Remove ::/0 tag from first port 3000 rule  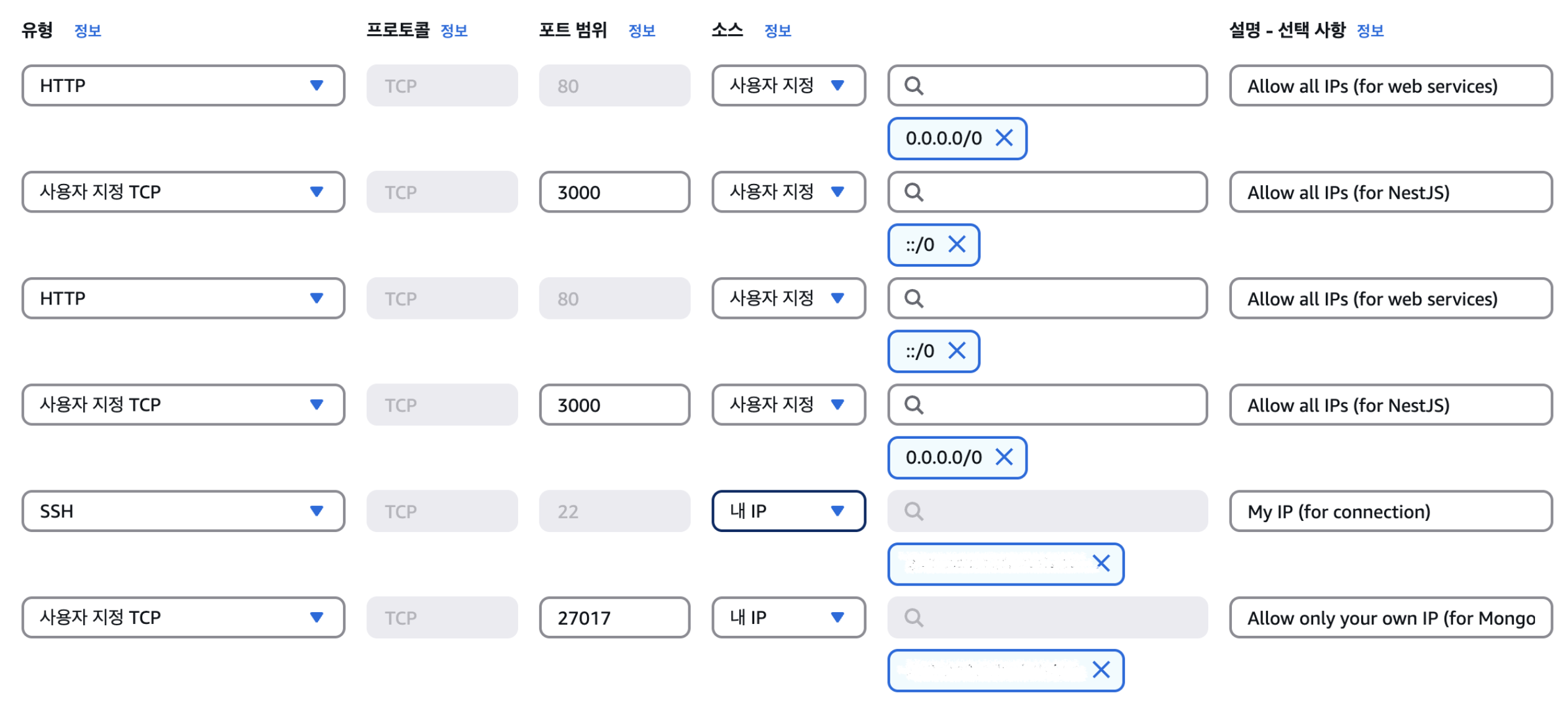(957, 244)
